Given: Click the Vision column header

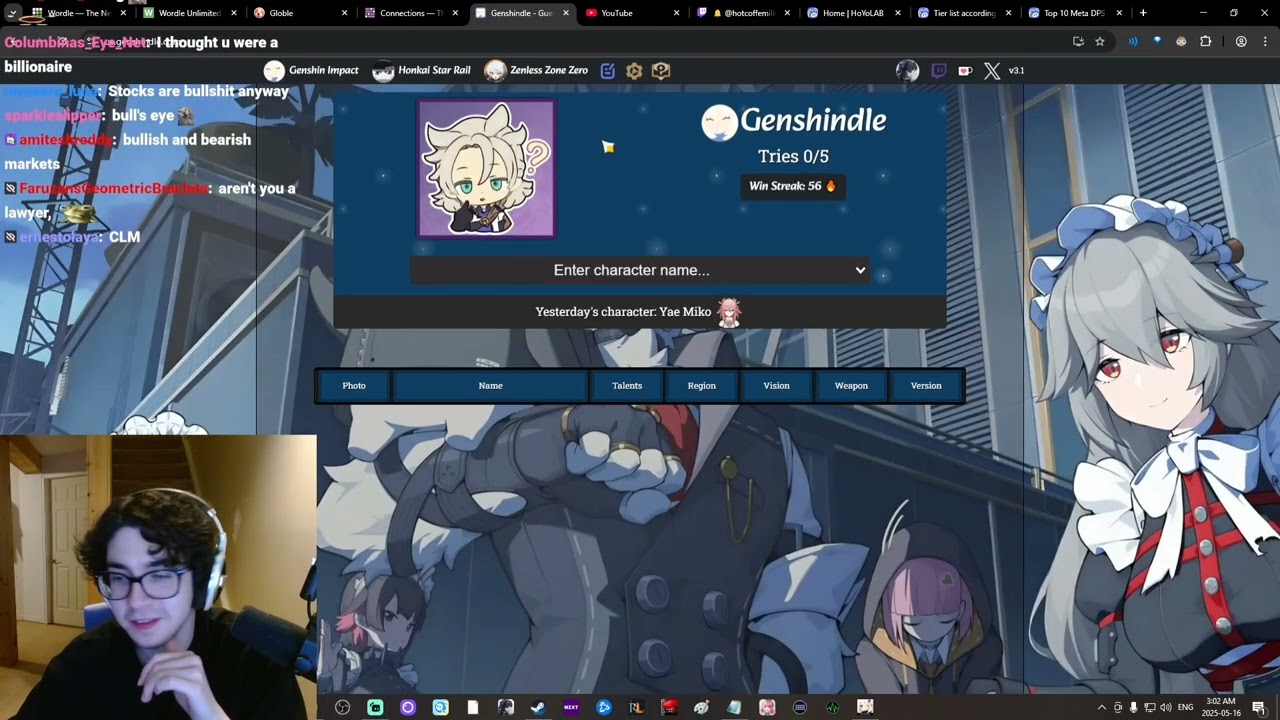Looking at the screenshot, I should [x=777, y=386].
